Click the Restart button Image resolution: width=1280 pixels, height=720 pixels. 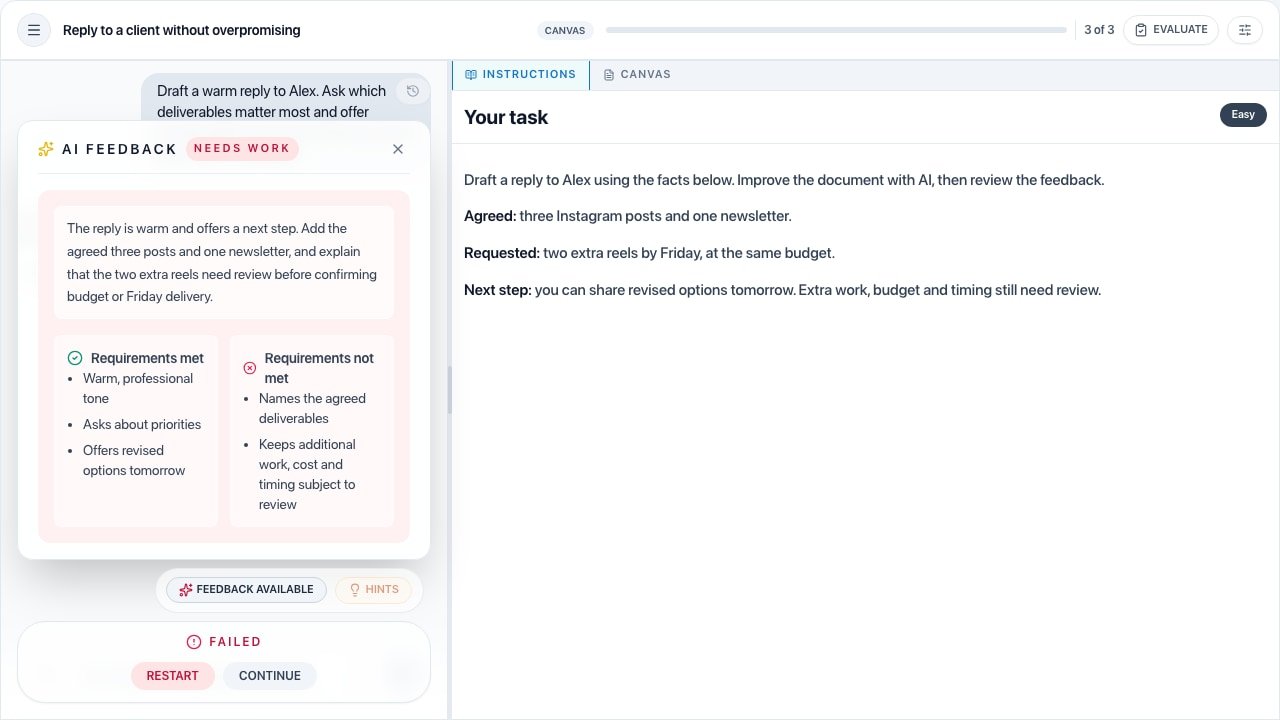coord(173,676)
